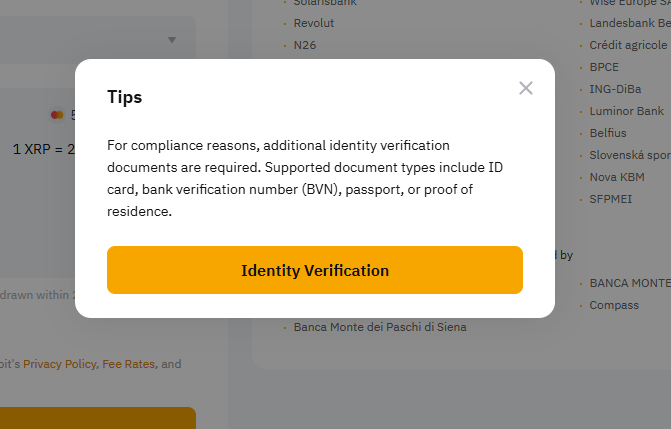
Task: Click Banca Monte dei Paschi di Siena
Action: tap(380, 327)
